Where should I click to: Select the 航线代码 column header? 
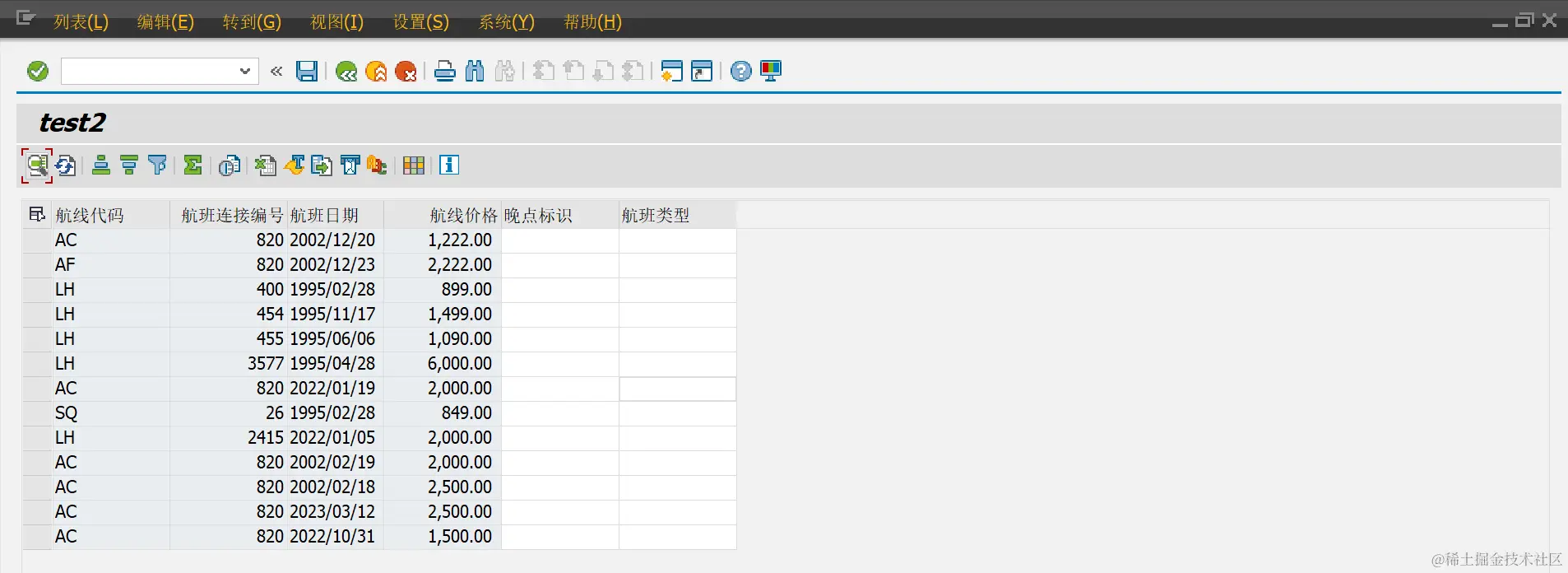pos(111,215)
